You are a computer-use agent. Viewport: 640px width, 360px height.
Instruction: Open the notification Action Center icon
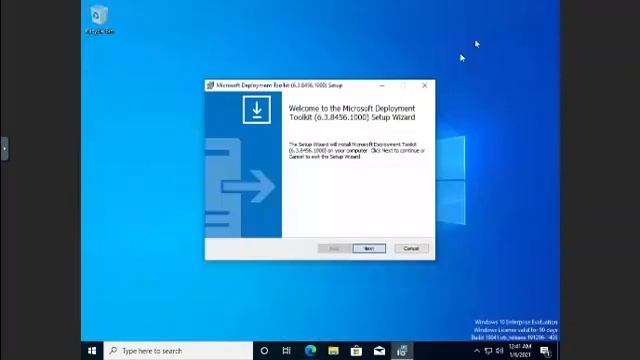click(545, 351)
